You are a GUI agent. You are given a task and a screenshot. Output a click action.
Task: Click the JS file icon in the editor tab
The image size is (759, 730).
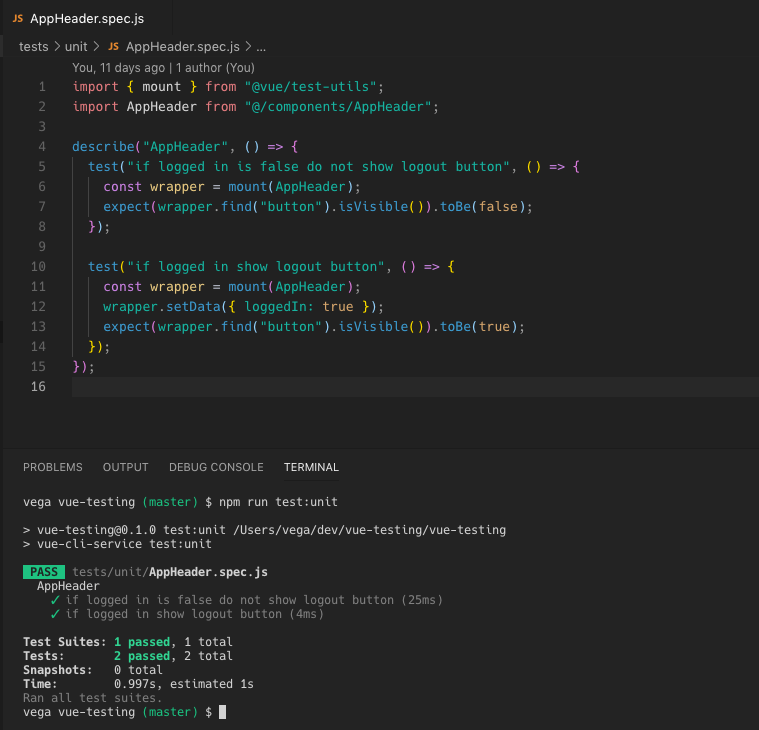(18, 18)
